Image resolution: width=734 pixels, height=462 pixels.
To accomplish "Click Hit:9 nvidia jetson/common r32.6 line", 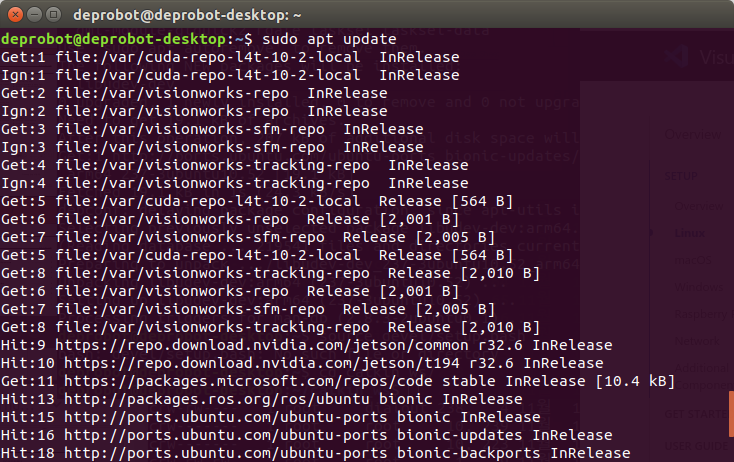I will coord(307,345).
